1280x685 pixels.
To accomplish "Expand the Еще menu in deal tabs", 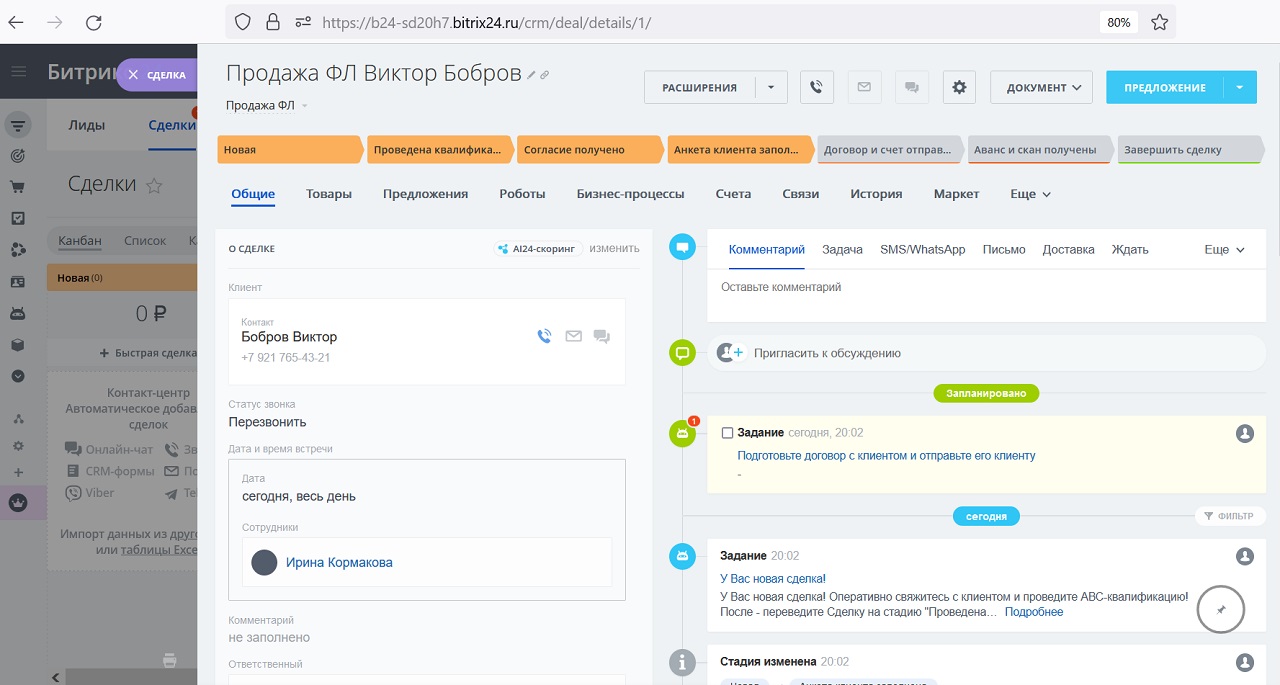I will pyautogui.click(x=1030, y=194).
